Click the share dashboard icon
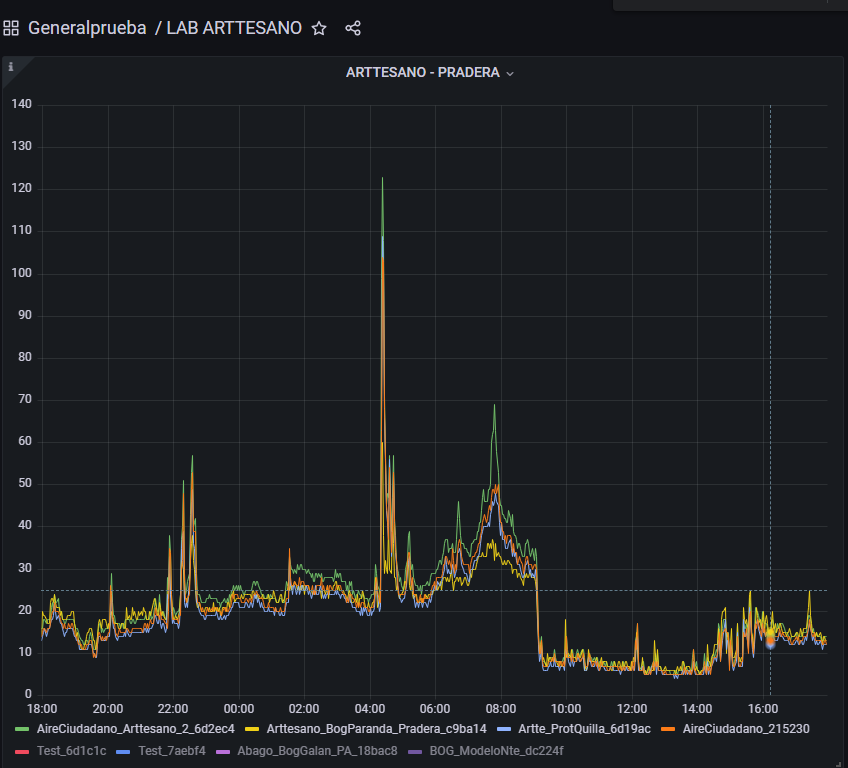The width and height of the screenshot is (848, 768). pos(353,28)
